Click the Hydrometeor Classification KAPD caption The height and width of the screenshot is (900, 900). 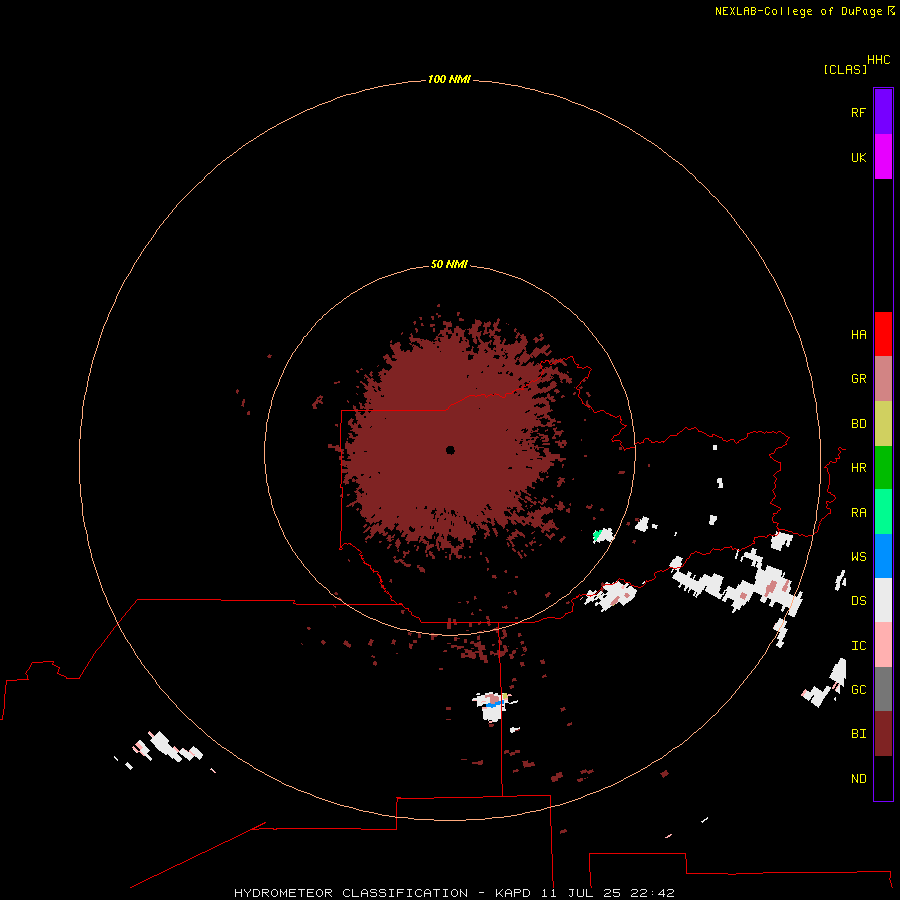click(454, 893)
